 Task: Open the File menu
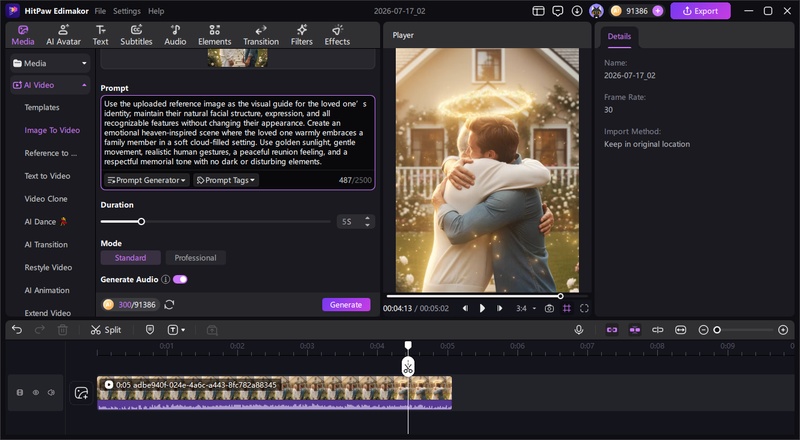tap(100, 11)
